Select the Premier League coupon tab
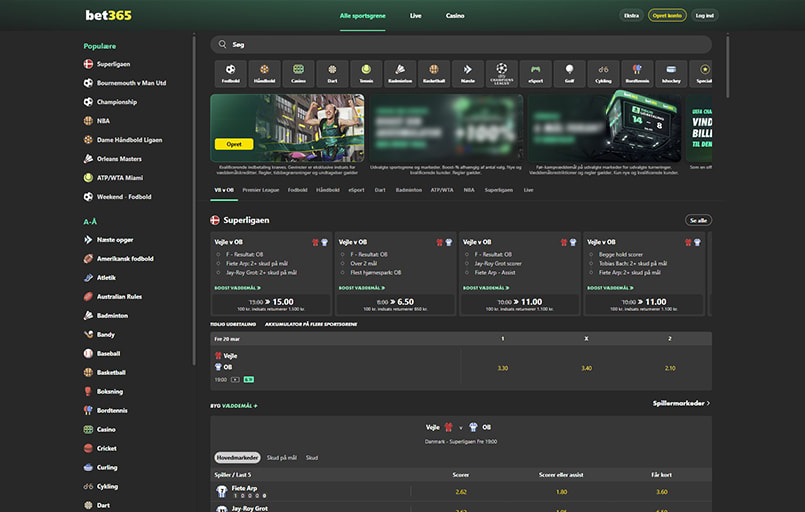The image size is (805, 512). [261, 190]
